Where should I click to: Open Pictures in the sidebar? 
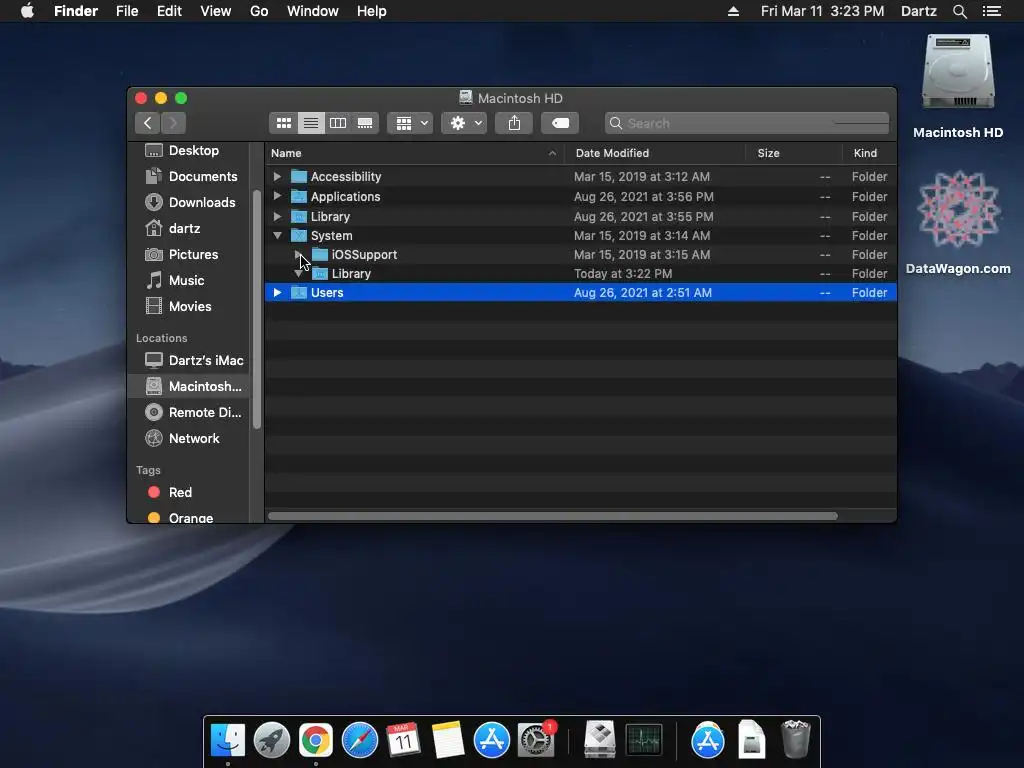pos(189,254)
